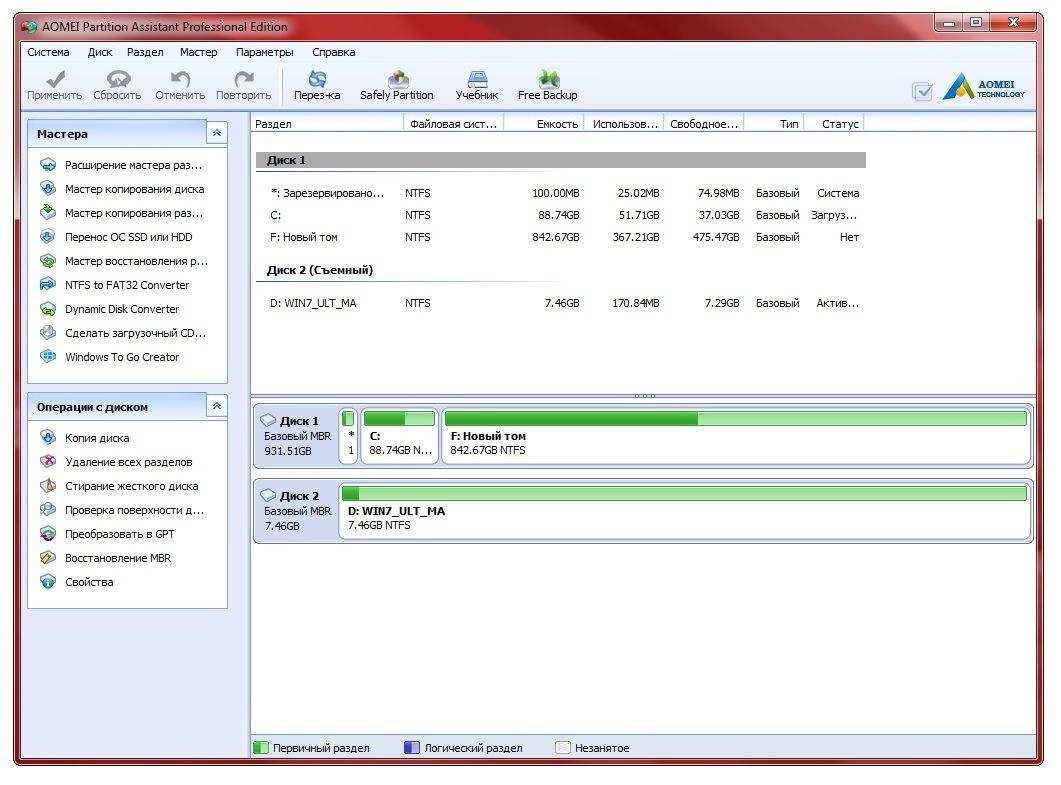Image resolution: width=1061 pixels, height=785 pixels.
Task: Open the Параметры menu
Action: click(265, 52)
